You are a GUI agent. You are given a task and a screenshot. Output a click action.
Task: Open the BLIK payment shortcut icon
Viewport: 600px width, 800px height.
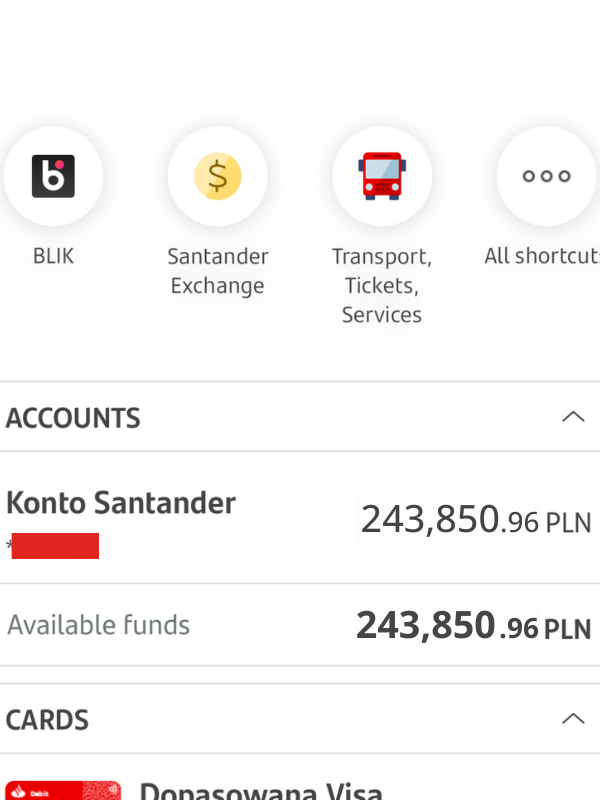click(53, 177)
